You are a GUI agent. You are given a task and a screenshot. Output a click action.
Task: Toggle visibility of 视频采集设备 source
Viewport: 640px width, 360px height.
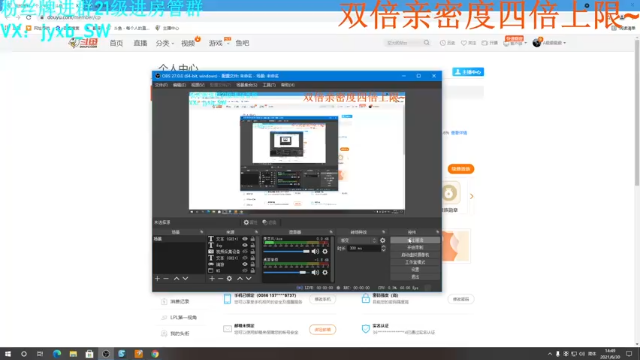coord(245,251)
